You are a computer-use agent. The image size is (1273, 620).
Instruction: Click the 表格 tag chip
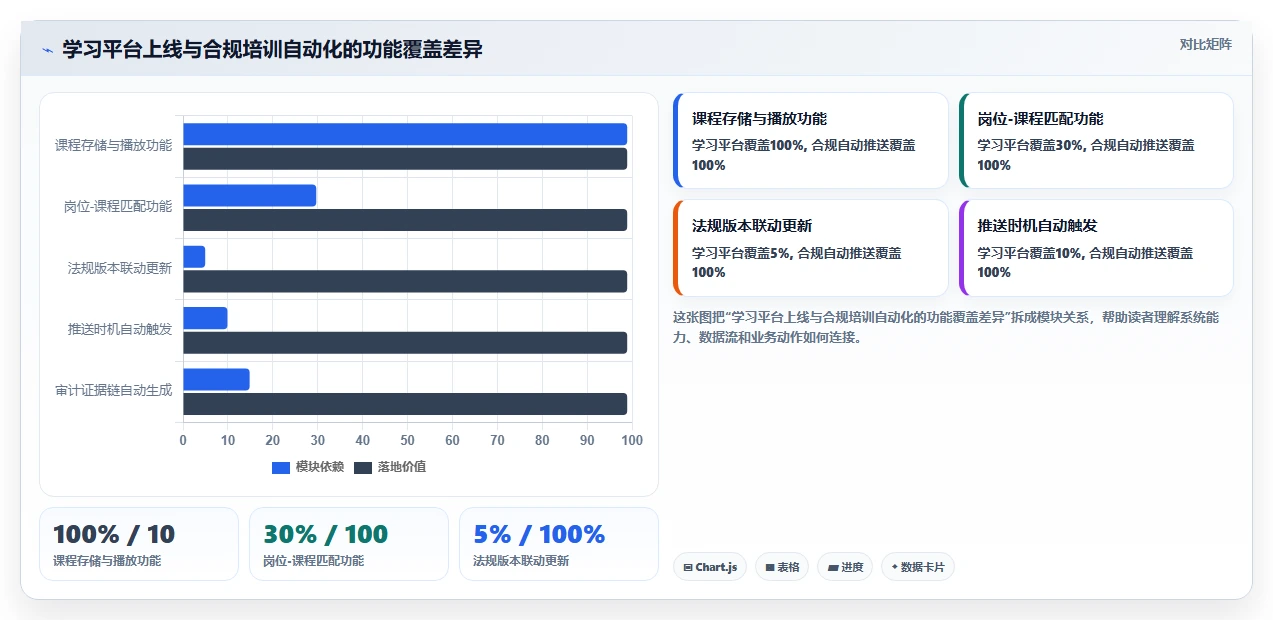782,567
